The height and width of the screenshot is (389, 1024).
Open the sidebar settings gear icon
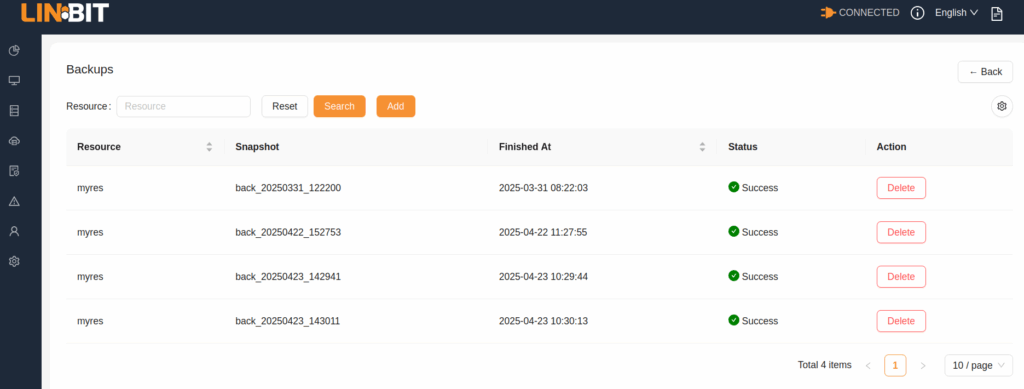click(14, 261)
